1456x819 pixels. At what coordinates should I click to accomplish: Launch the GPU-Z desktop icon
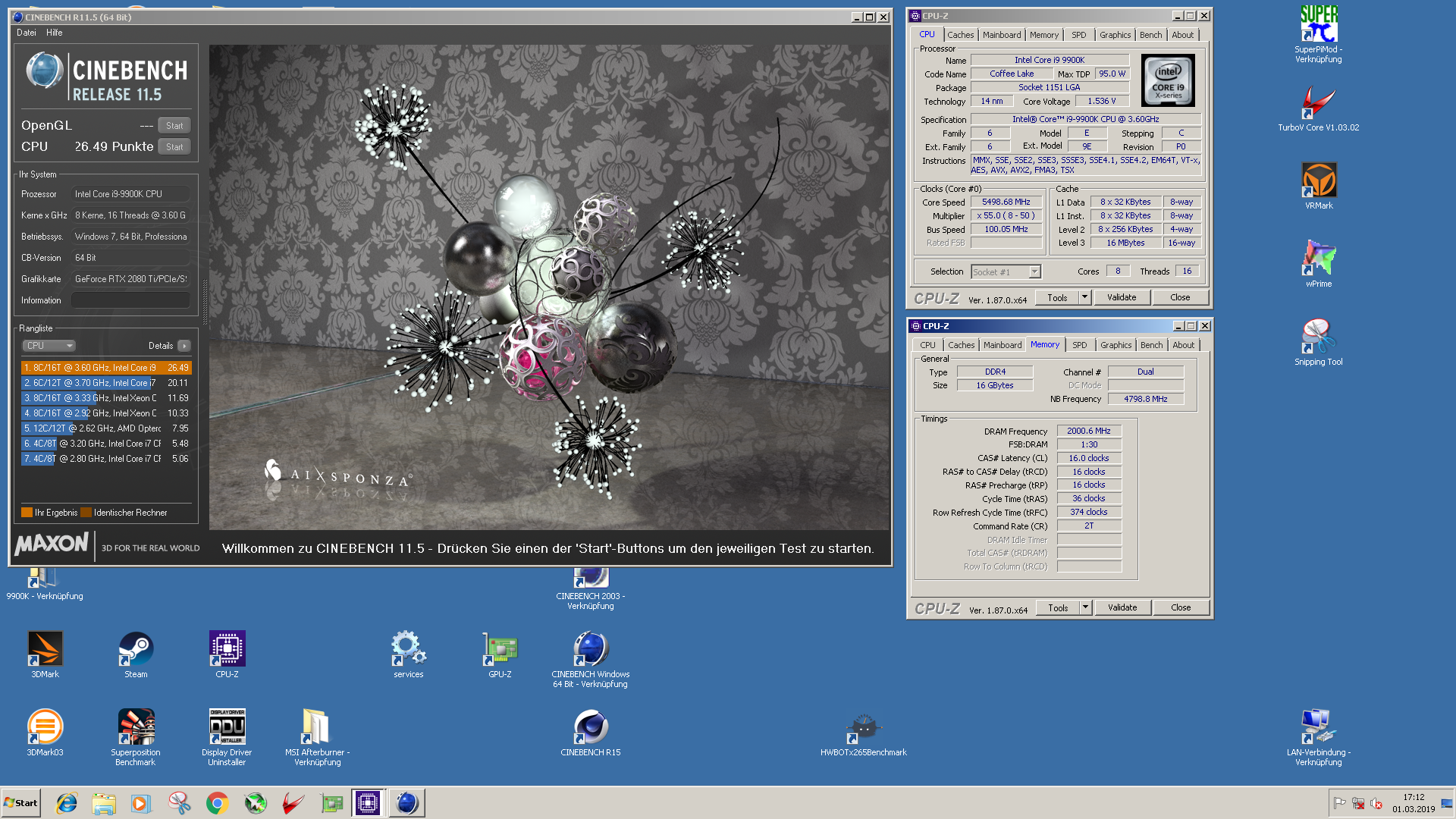click(500, 654)
